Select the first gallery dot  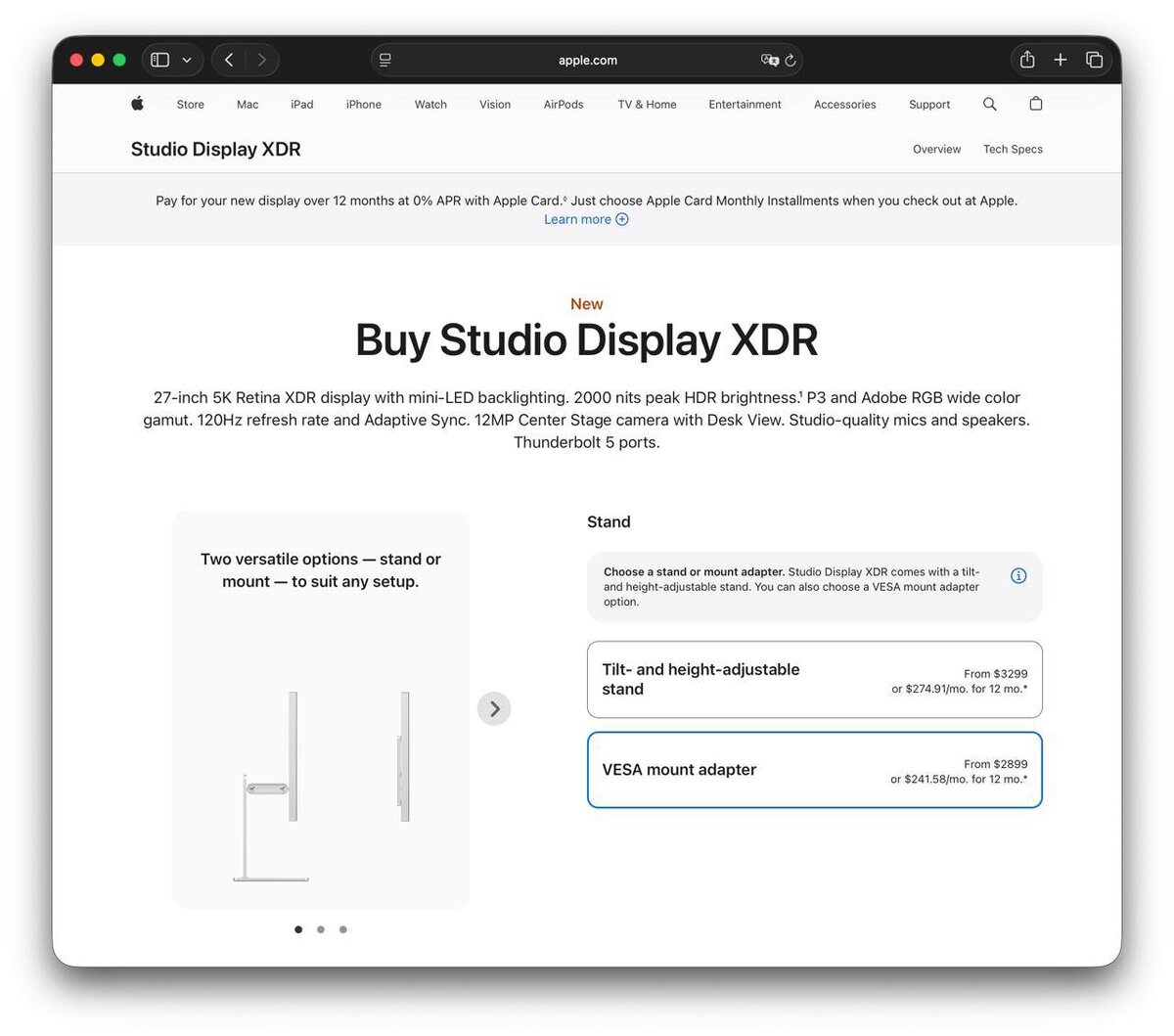click(298, 929)
